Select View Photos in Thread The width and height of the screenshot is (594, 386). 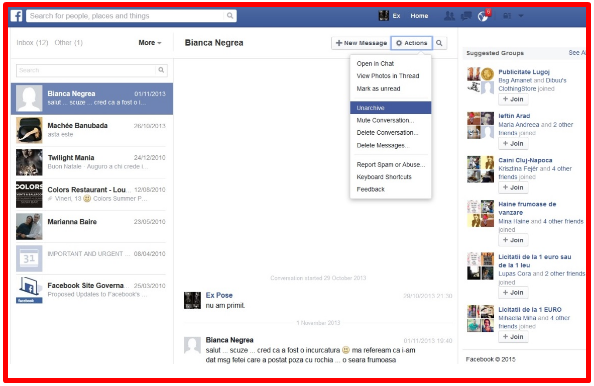390,76
